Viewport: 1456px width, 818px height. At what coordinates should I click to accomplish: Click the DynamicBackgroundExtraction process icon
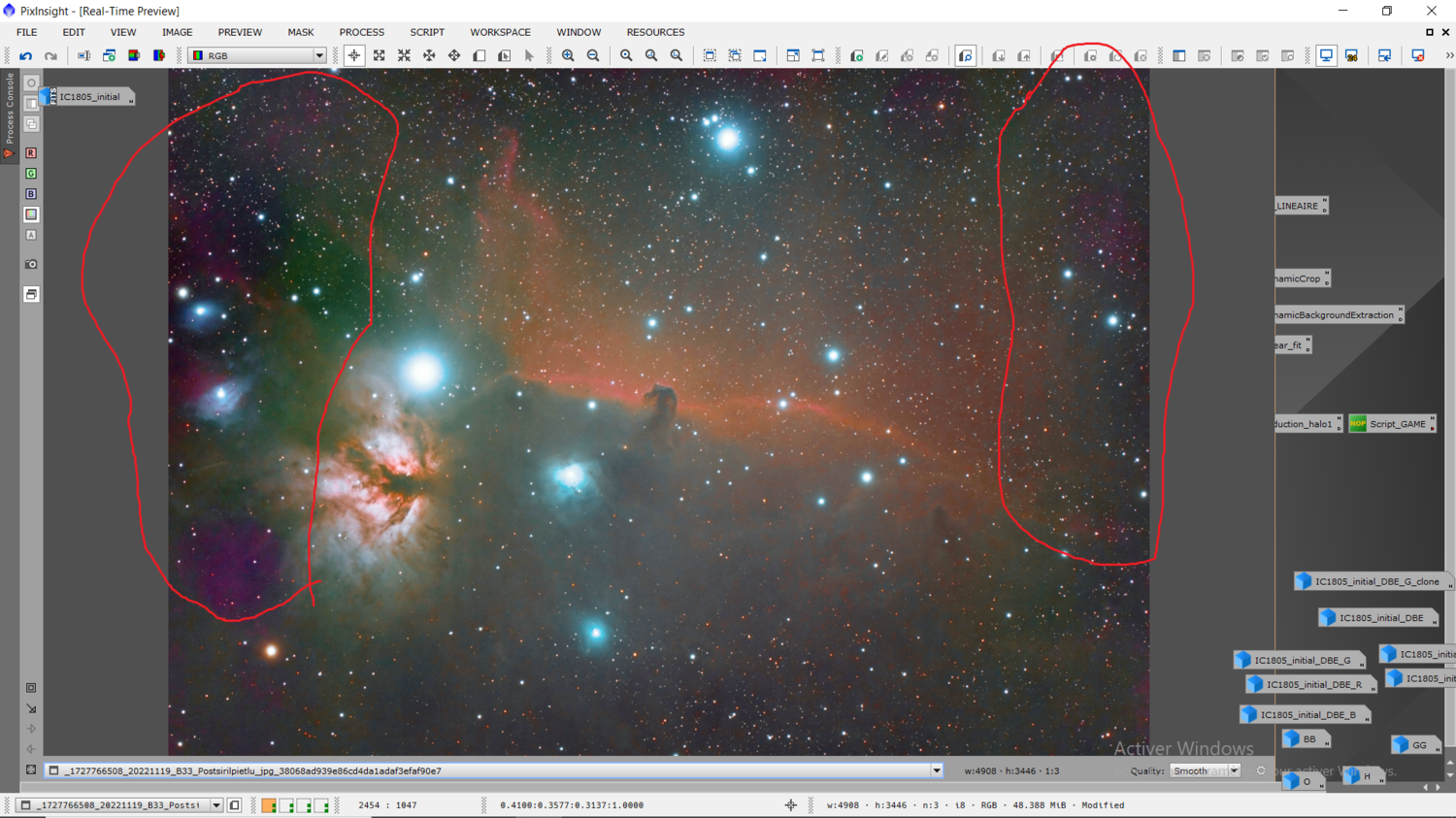coord(1340,314)
